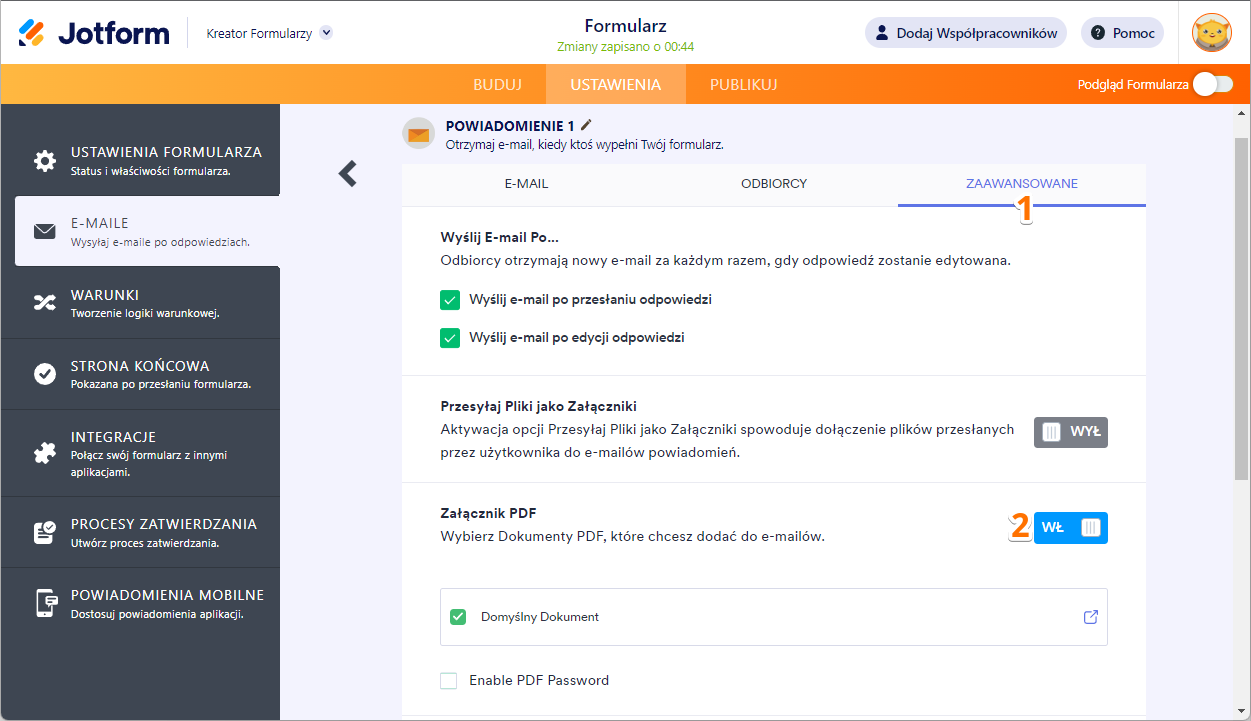This screenshot has width=1251, height=721.
Task: Open the user avatar profile menu
Action: 1211,33
